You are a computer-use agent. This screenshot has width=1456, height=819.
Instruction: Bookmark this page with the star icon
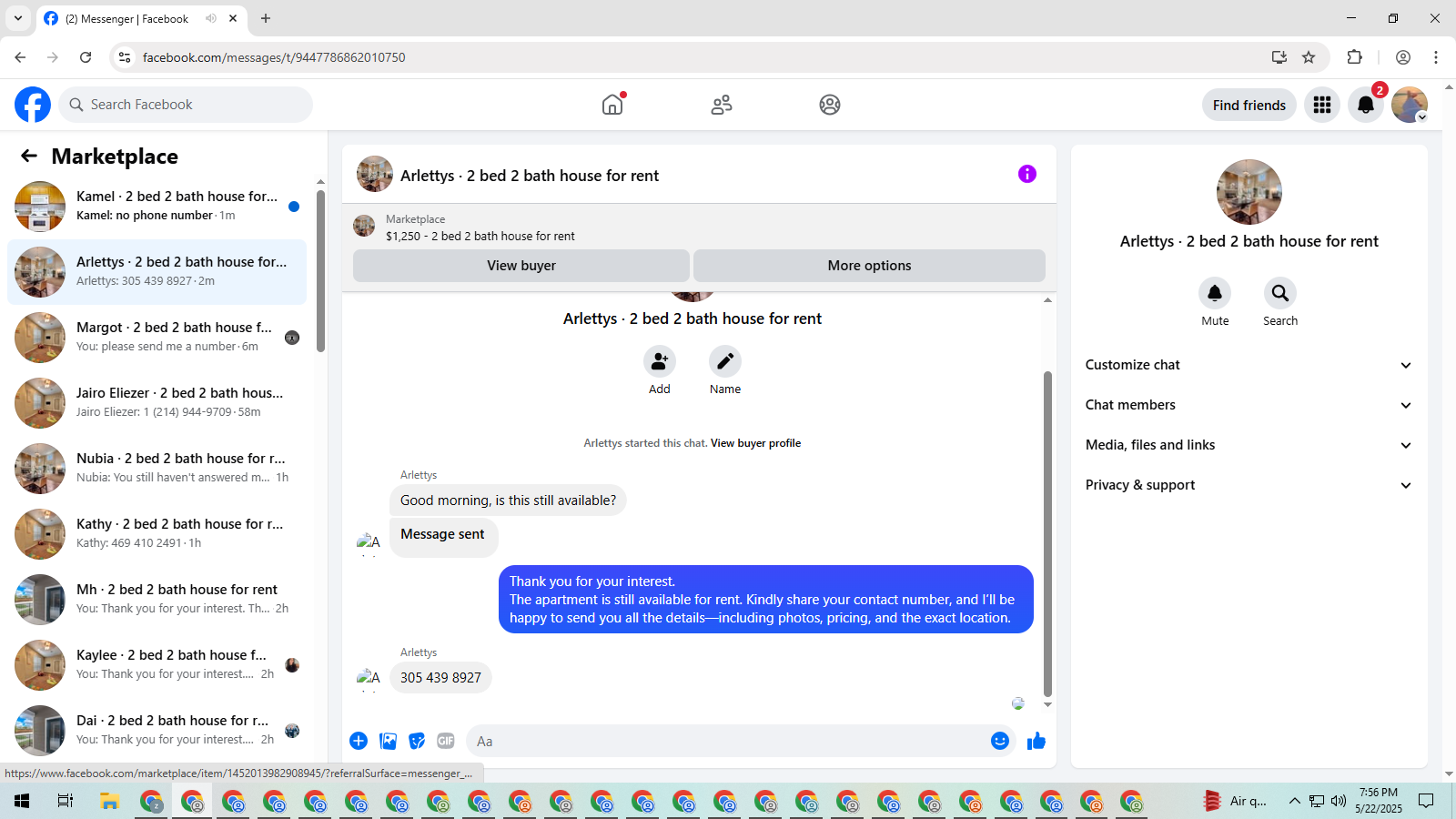tap(1309, 57)
